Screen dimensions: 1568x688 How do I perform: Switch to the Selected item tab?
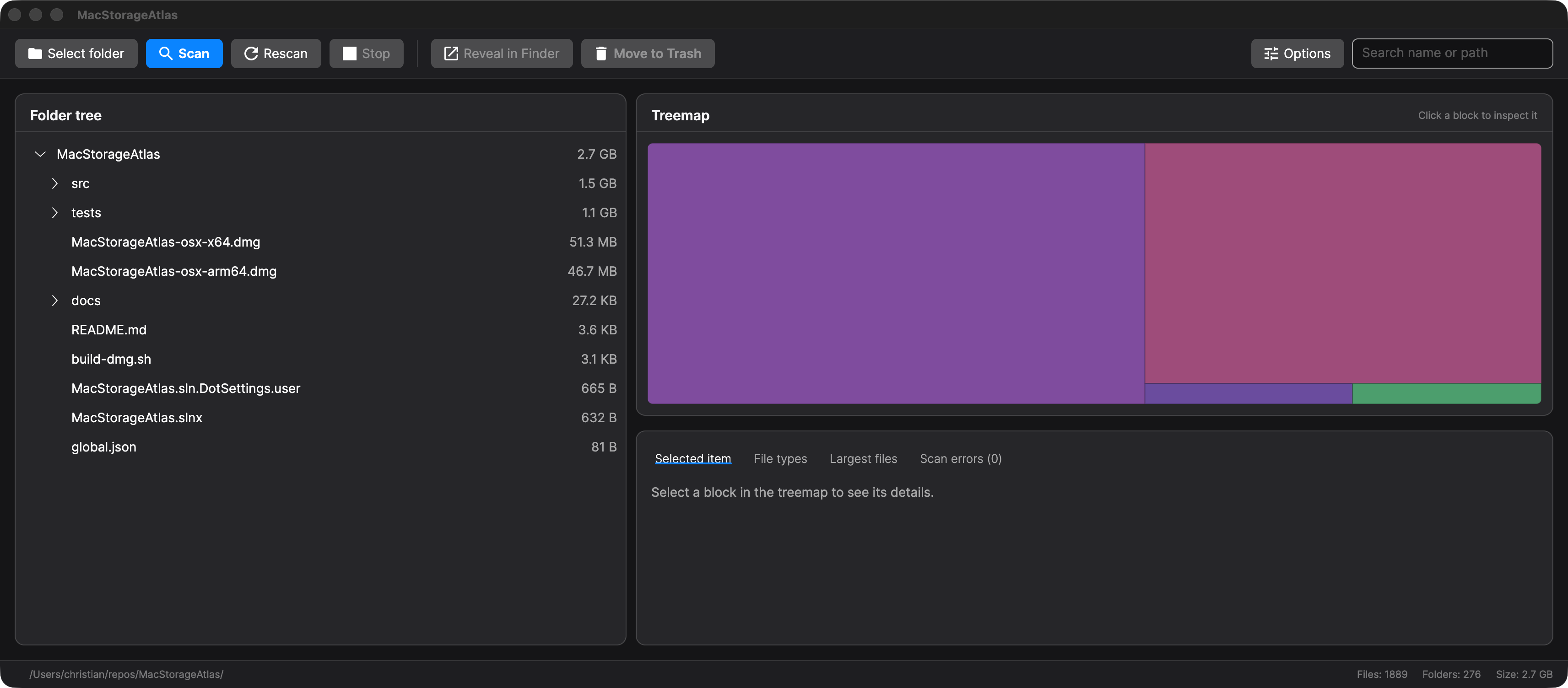click(x=693, y=459)
